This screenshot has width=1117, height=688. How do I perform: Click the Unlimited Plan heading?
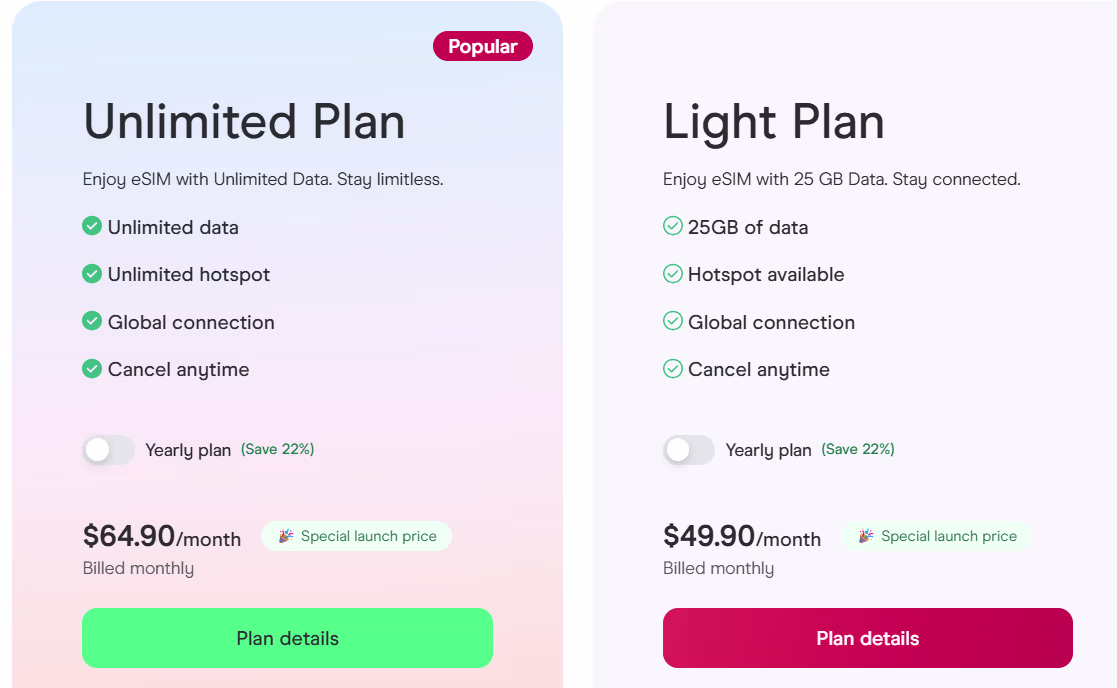pos(244,122)
